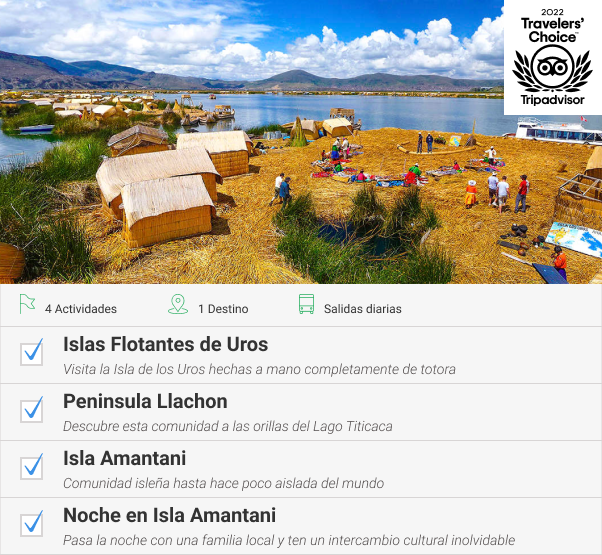The height and width of the screenshot is (555, 602).
Task: Click the Lago Titicaca description text
Action: coord(228,426)
